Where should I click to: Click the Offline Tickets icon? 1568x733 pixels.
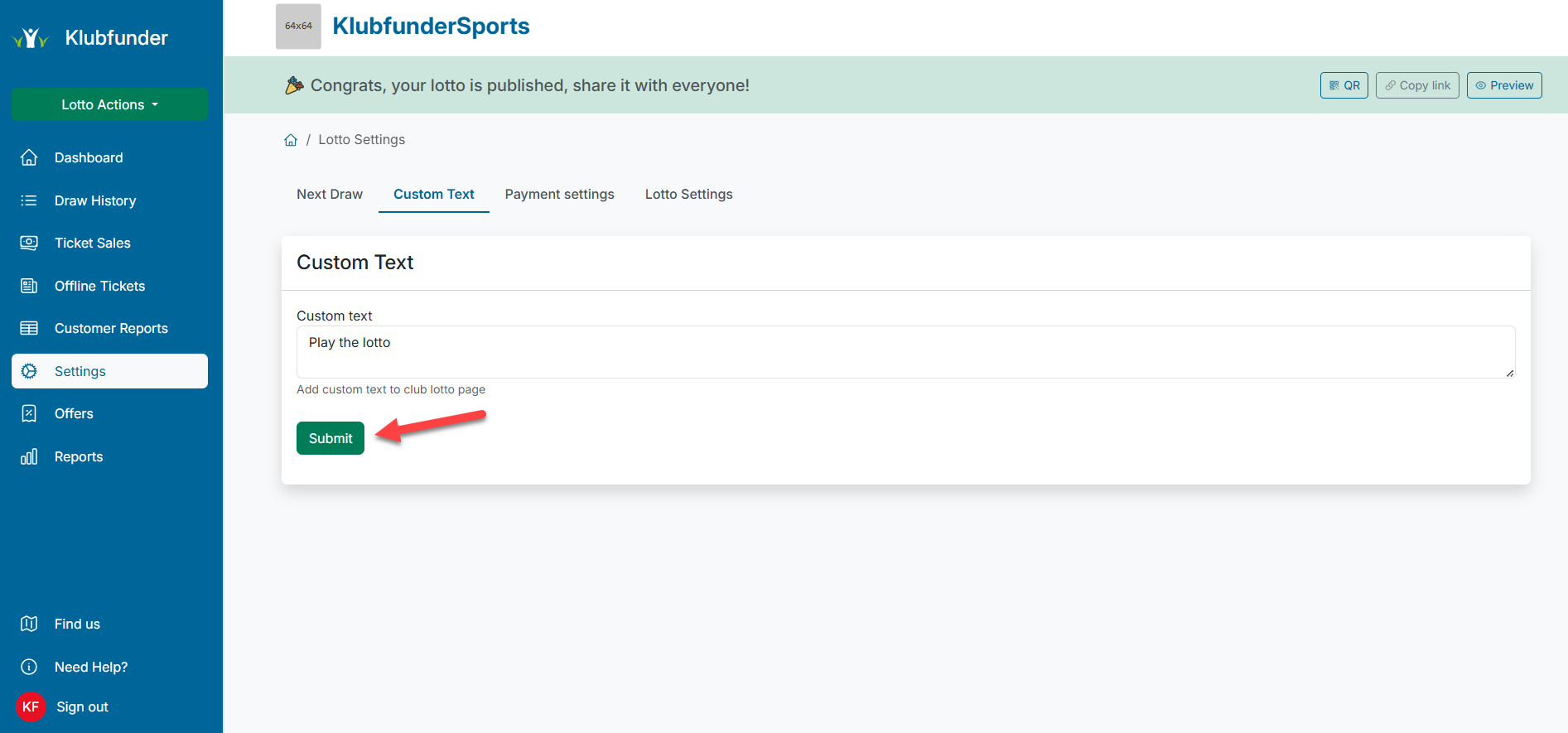pos(29,286)
